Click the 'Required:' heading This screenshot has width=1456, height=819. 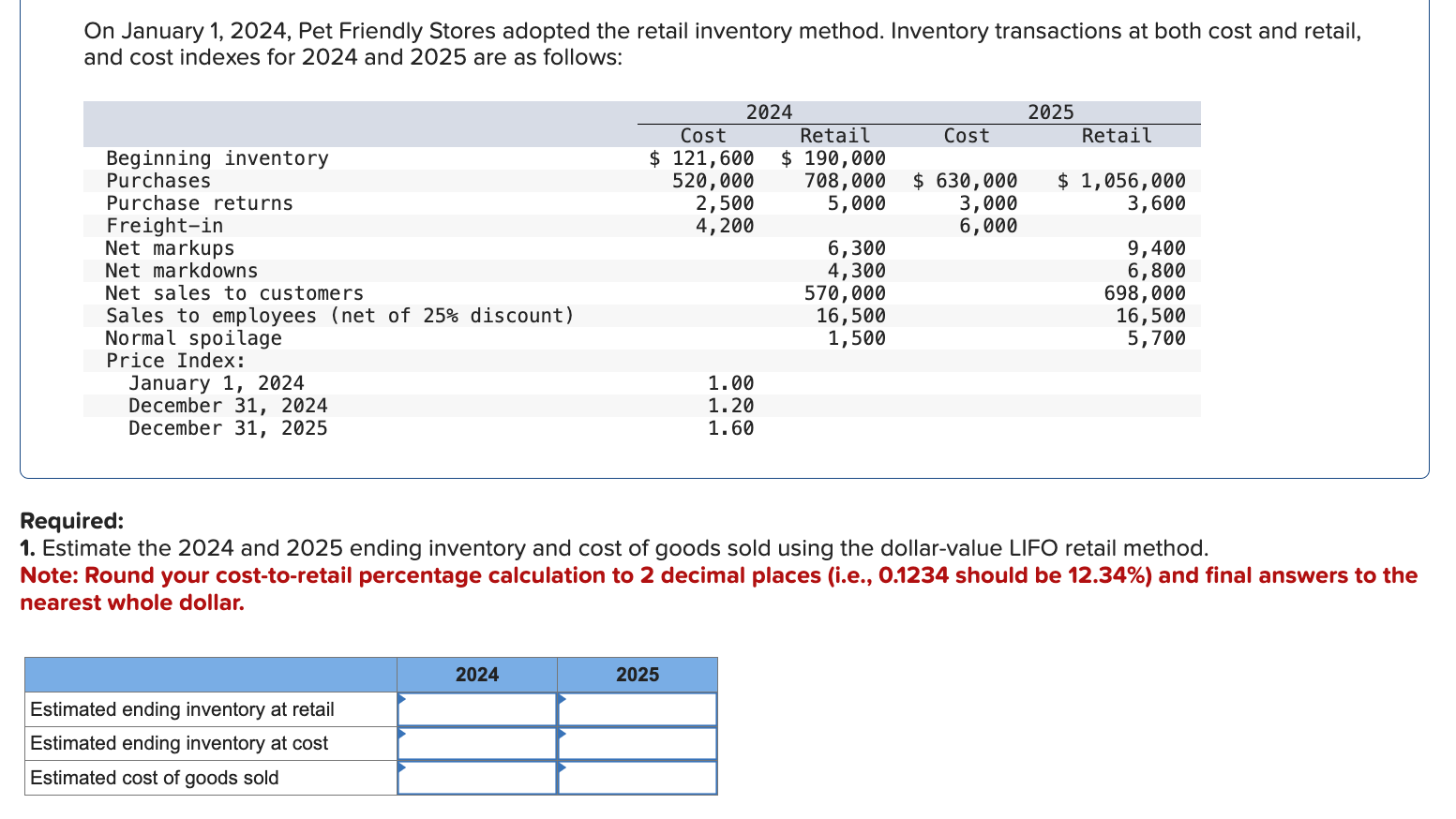(x=71, y=521)
